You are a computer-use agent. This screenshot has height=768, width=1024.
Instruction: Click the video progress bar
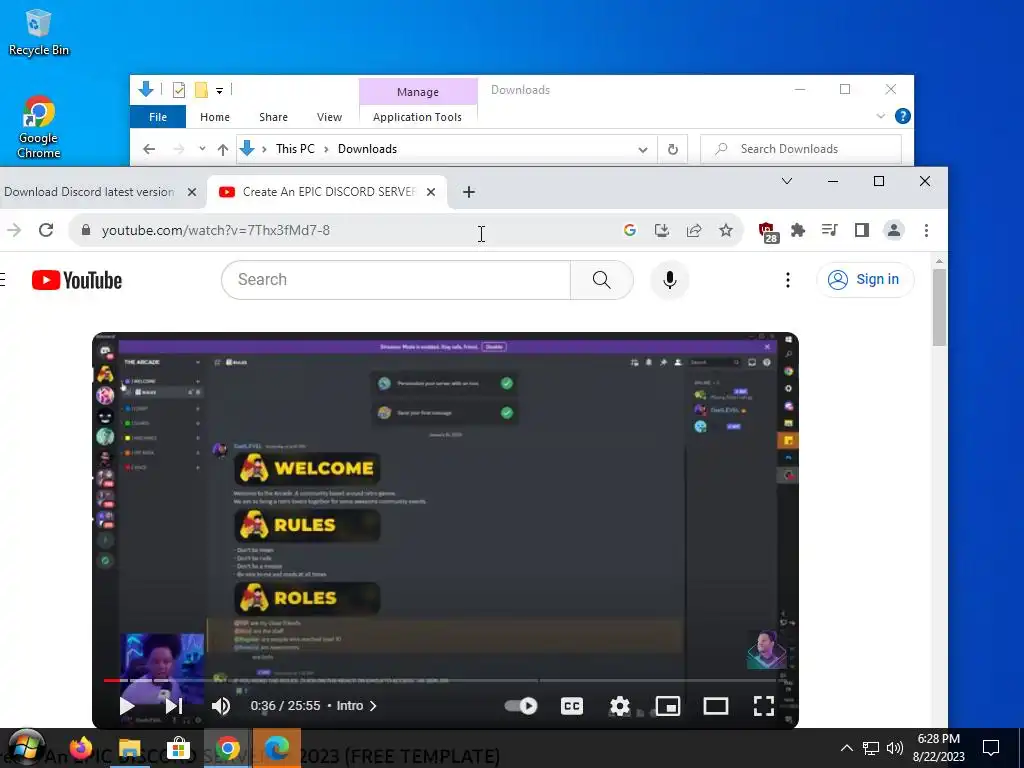tap(443, 680)
